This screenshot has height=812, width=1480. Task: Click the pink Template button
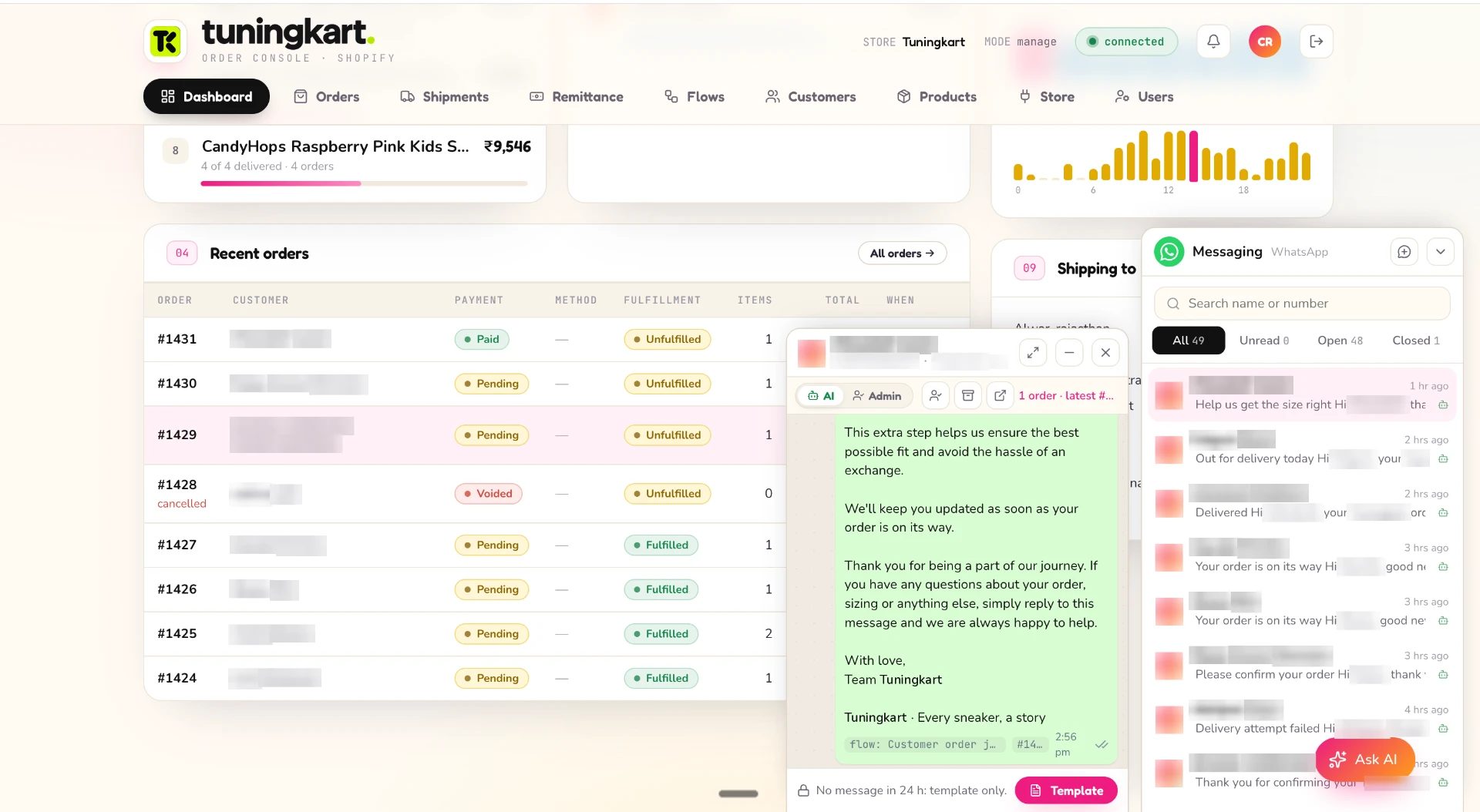(x=1066, y=790)
